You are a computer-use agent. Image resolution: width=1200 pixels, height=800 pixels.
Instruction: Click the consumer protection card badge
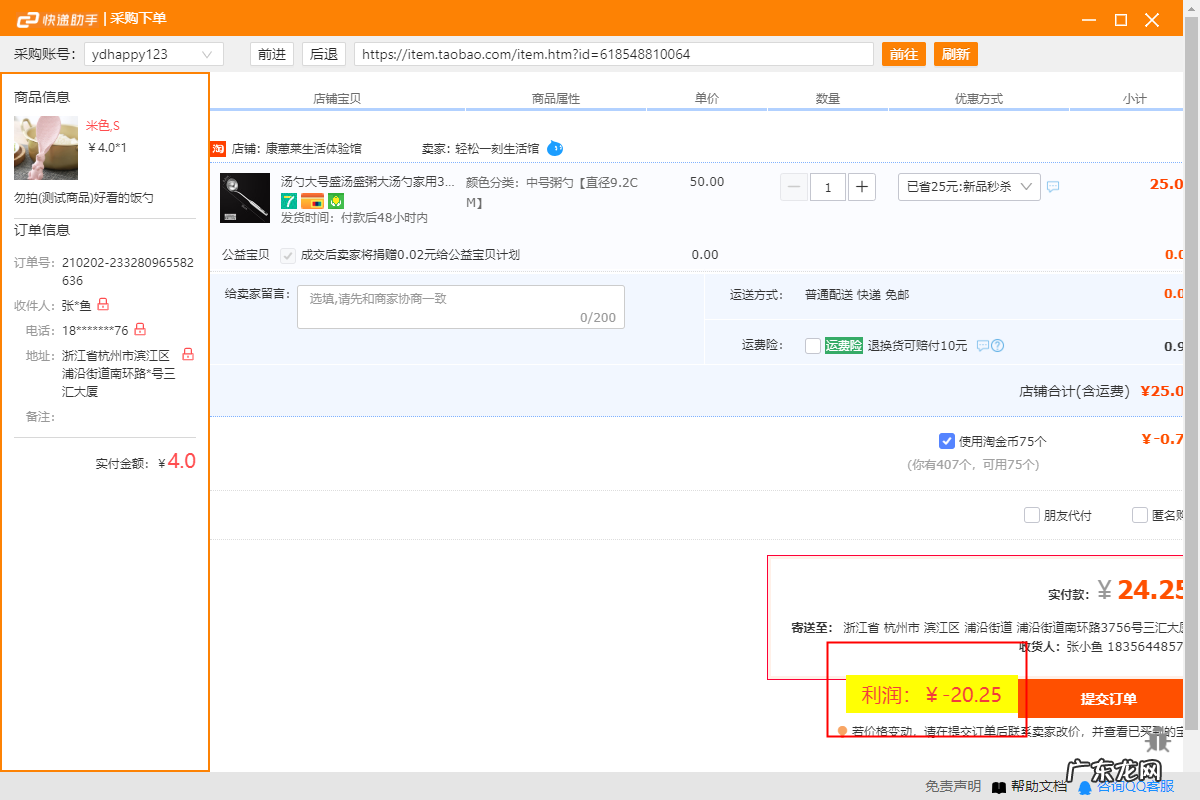click(310, 202)
